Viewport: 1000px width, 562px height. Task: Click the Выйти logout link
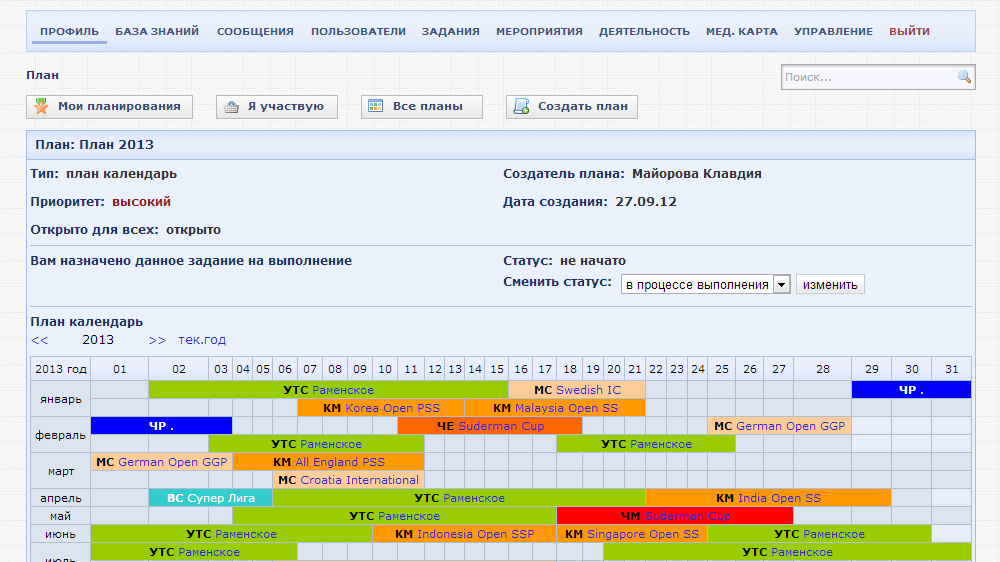pyautogui.click(x=909, y=31)
